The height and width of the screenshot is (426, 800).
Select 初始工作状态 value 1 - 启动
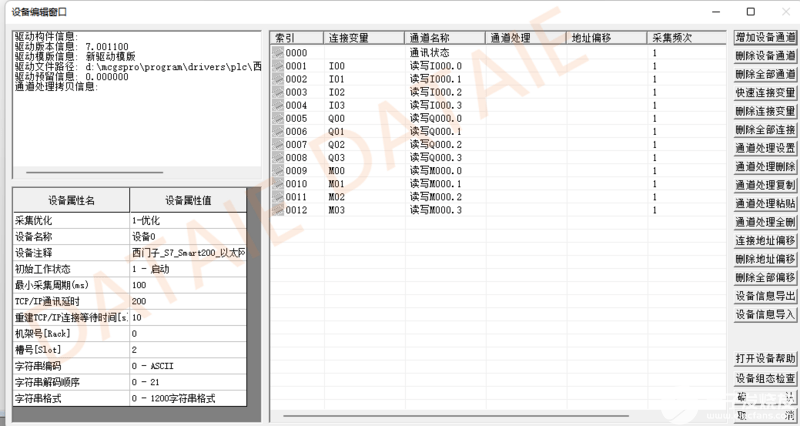click(x=188, y=269)
